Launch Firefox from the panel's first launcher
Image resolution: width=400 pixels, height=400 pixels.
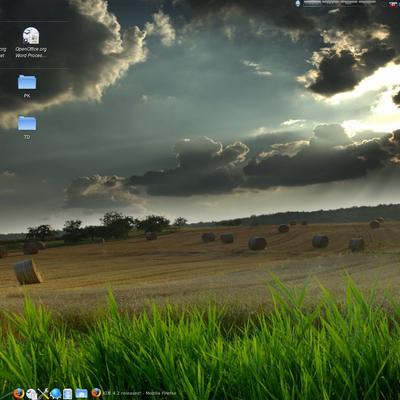coord(19,394)
